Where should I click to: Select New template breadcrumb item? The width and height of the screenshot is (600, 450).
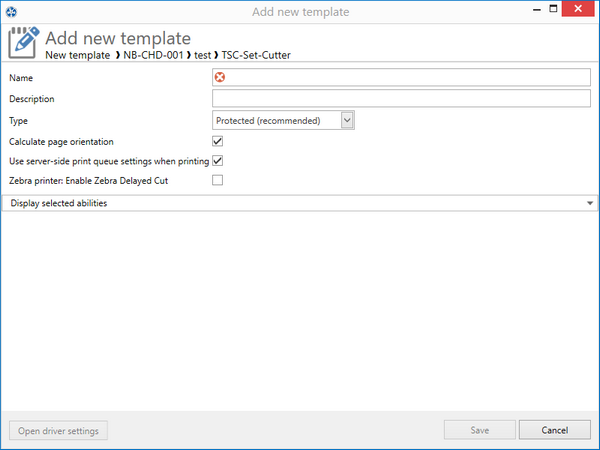78,55
